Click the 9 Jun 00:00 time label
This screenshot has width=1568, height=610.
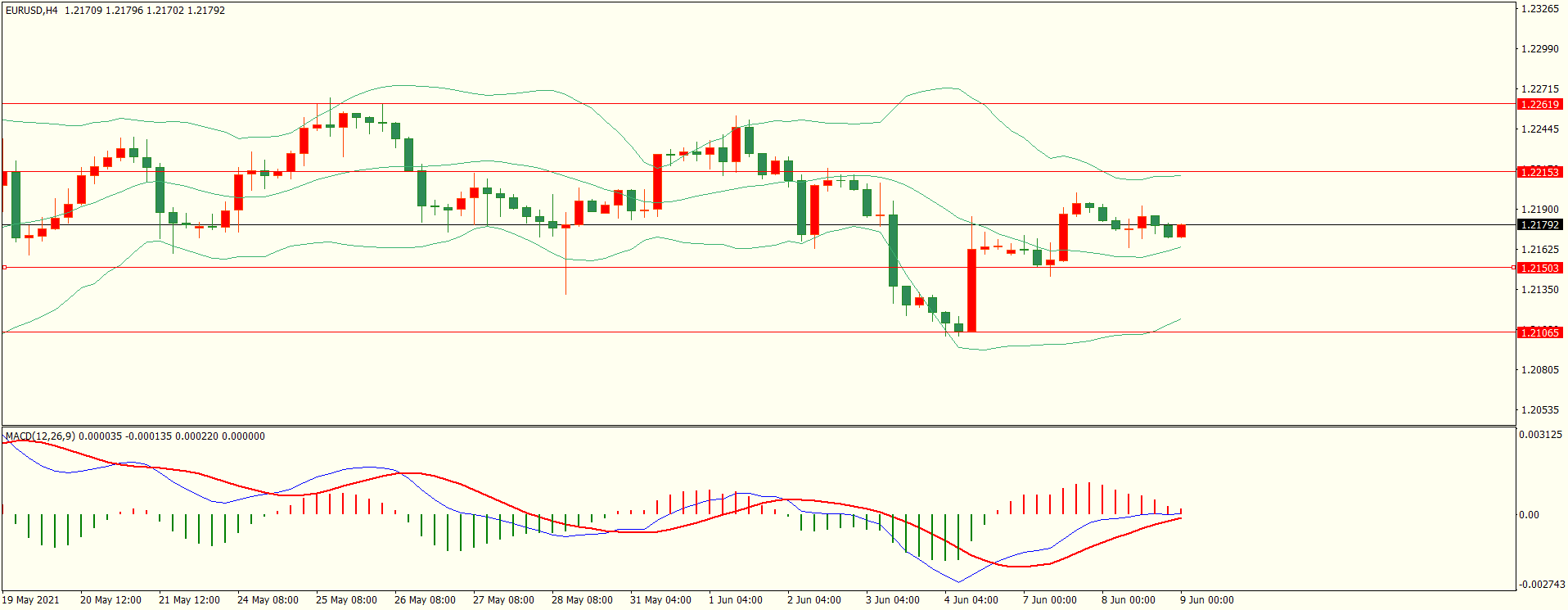pyautogui.click(x=1206, y=600)
